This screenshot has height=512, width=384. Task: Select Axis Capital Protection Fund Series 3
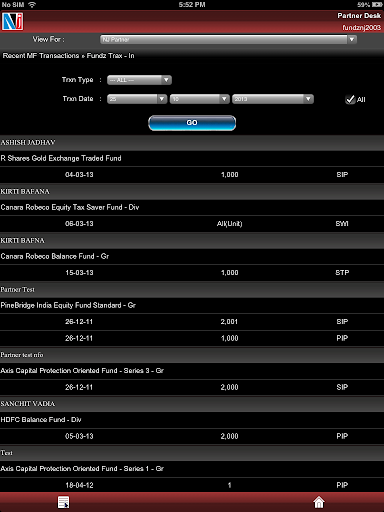pyautogui.click(x=192, y=371)
